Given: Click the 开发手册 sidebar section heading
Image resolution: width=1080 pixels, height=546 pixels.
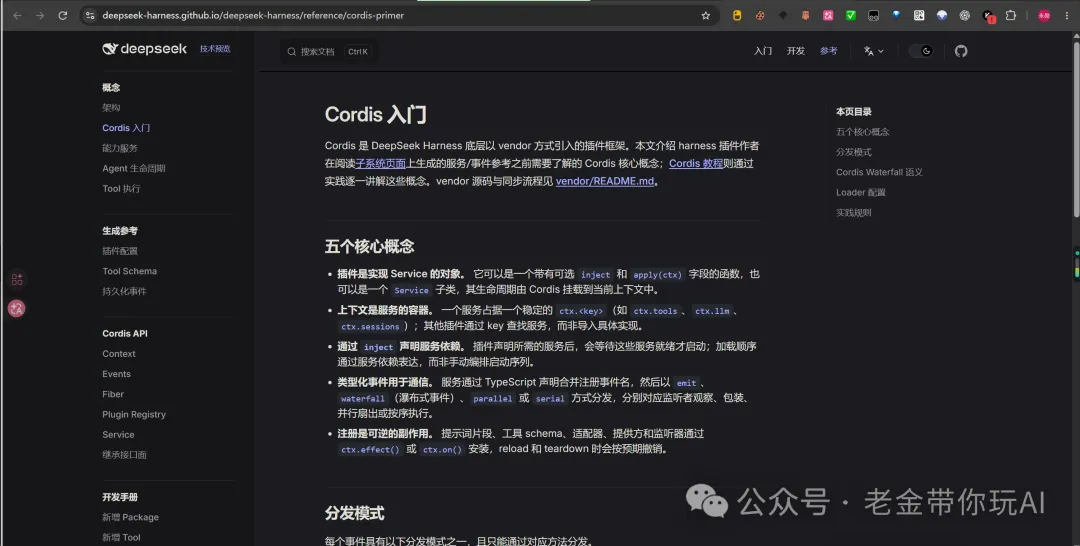Looking at the screenshot, I should [x=120, y=497].
